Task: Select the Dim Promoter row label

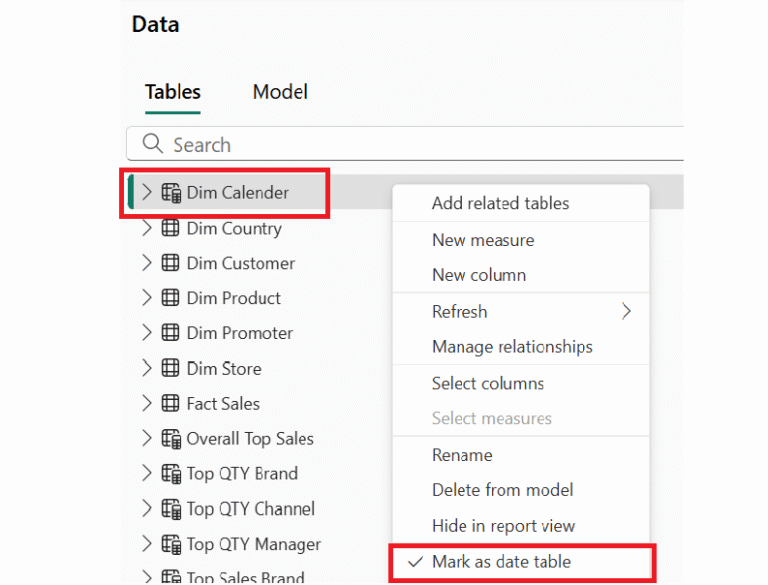Action: point(240,333)
